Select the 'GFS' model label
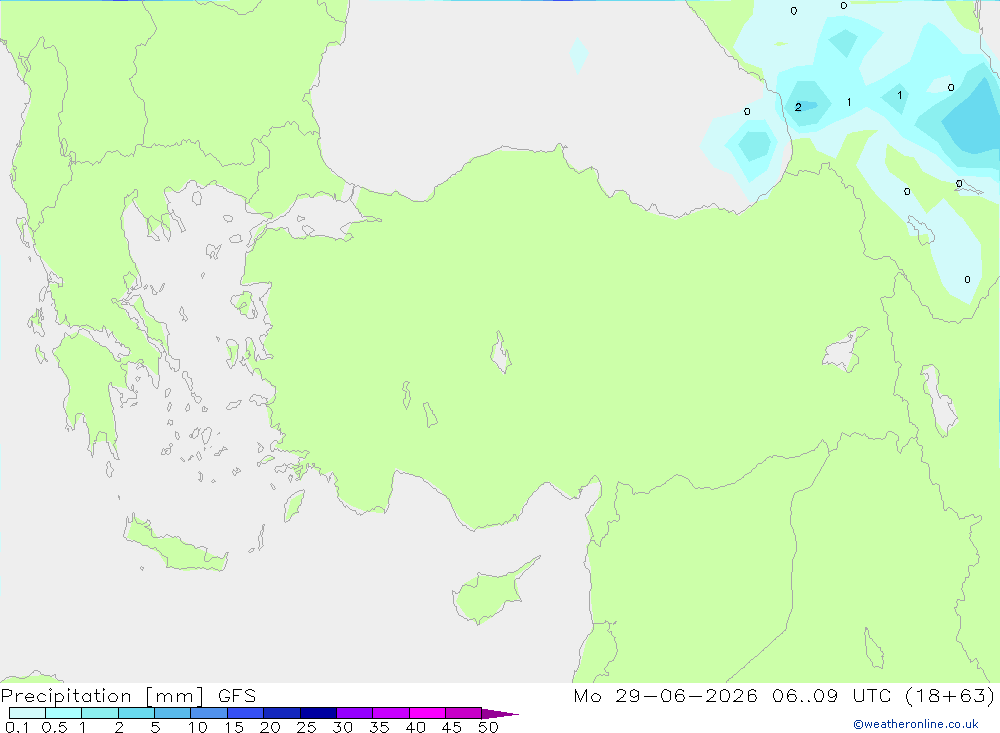Screen dimensions: 1000x733 (x=237, y=696)
